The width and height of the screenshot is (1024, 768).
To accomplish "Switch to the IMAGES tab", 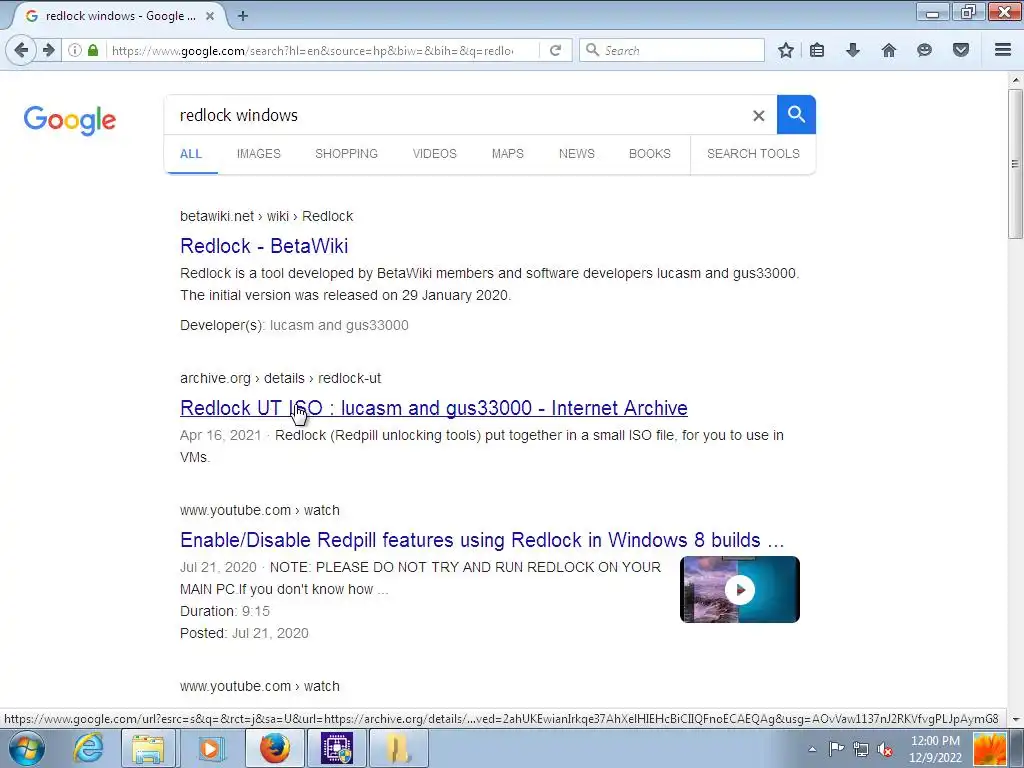I will click(x=259, y=154).
